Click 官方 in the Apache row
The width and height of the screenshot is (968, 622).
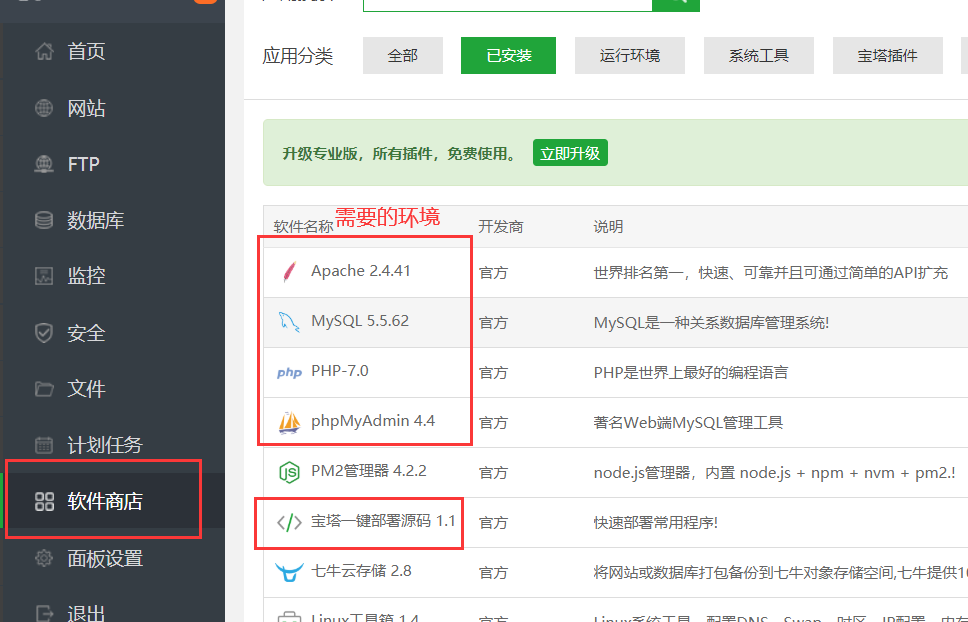(x=493, y=273)
